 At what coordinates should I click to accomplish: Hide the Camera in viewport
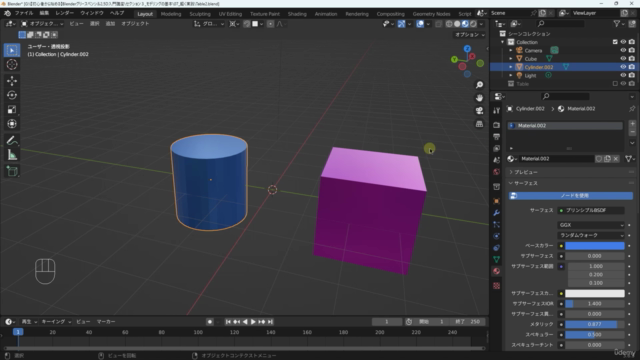tap(623, 50)
